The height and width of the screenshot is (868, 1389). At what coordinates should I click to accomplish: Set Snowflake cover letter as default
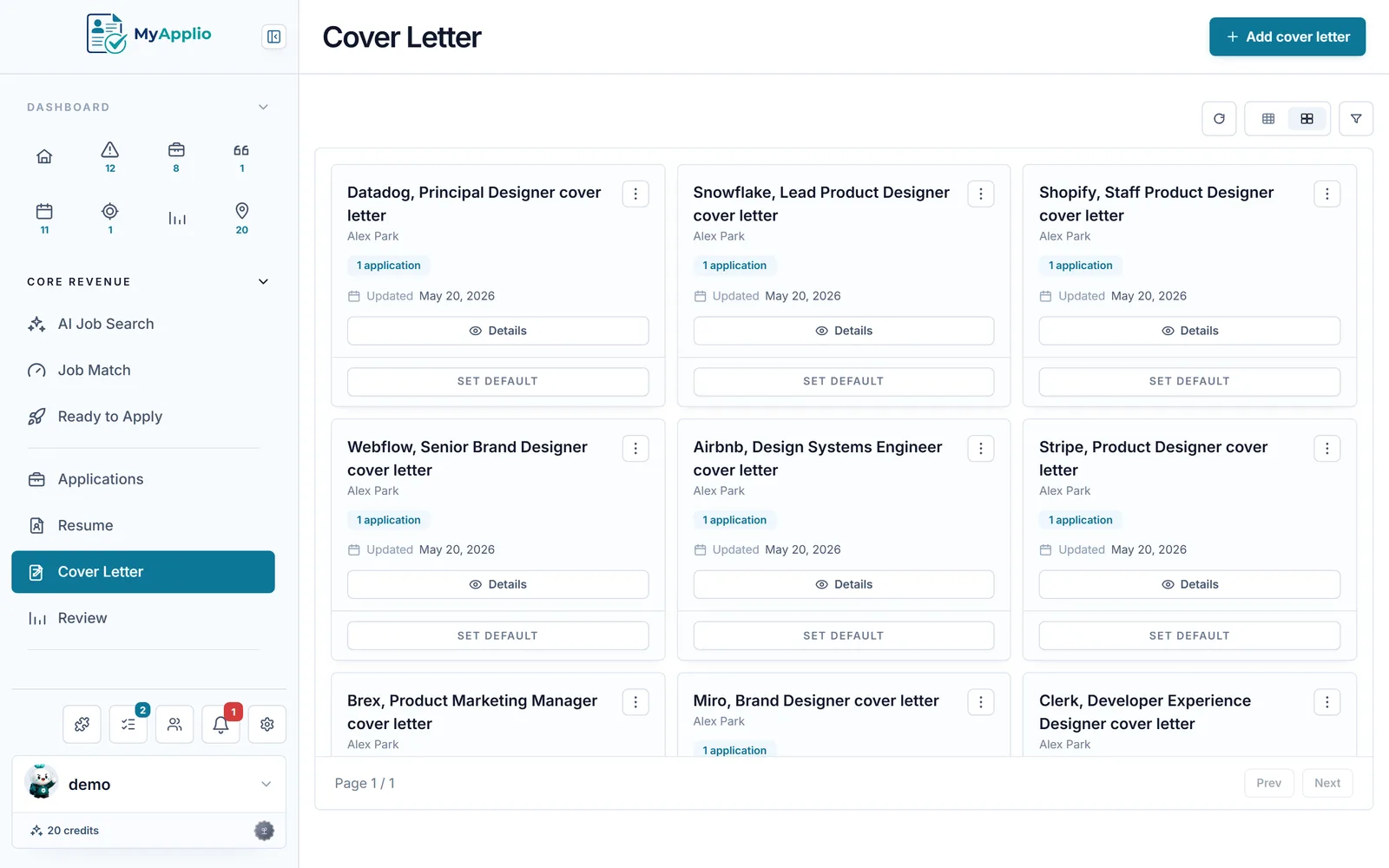[x=843, y=381]
